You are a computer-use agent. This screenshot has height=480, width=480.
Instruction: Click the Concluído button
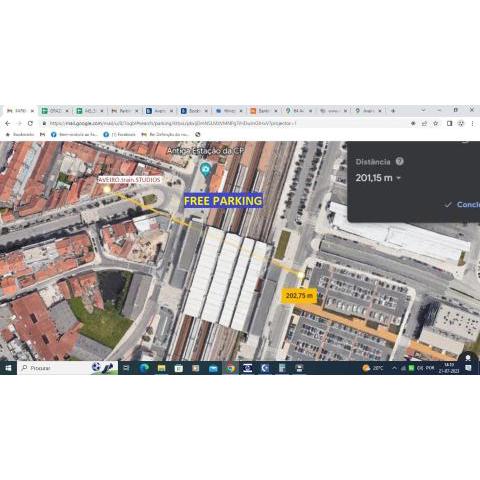[463, 204]
